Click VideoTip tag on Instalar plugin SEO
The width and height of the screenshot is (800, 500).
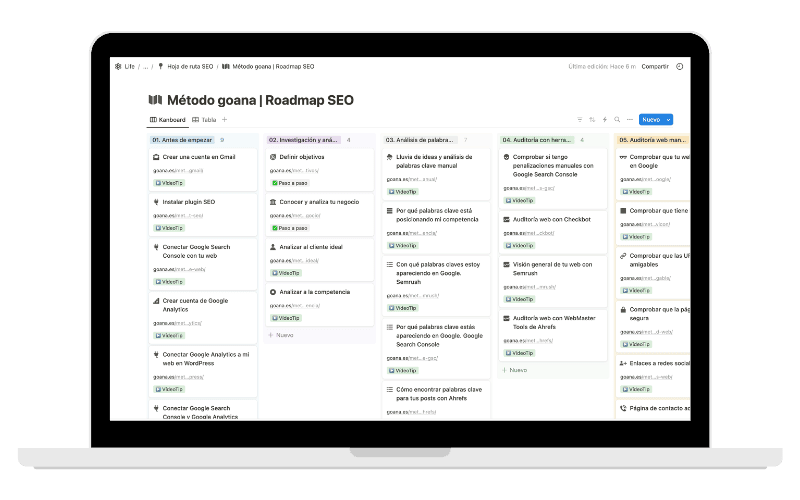169,228
